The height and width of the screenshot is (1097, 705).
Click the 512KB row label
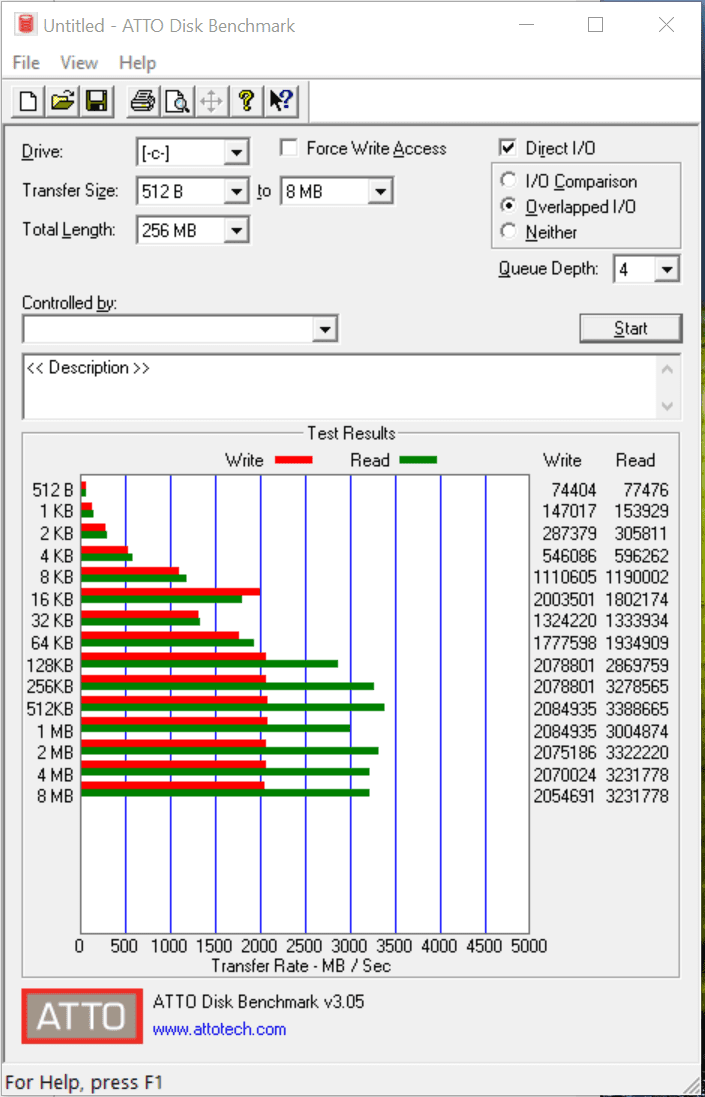point(50,708)
